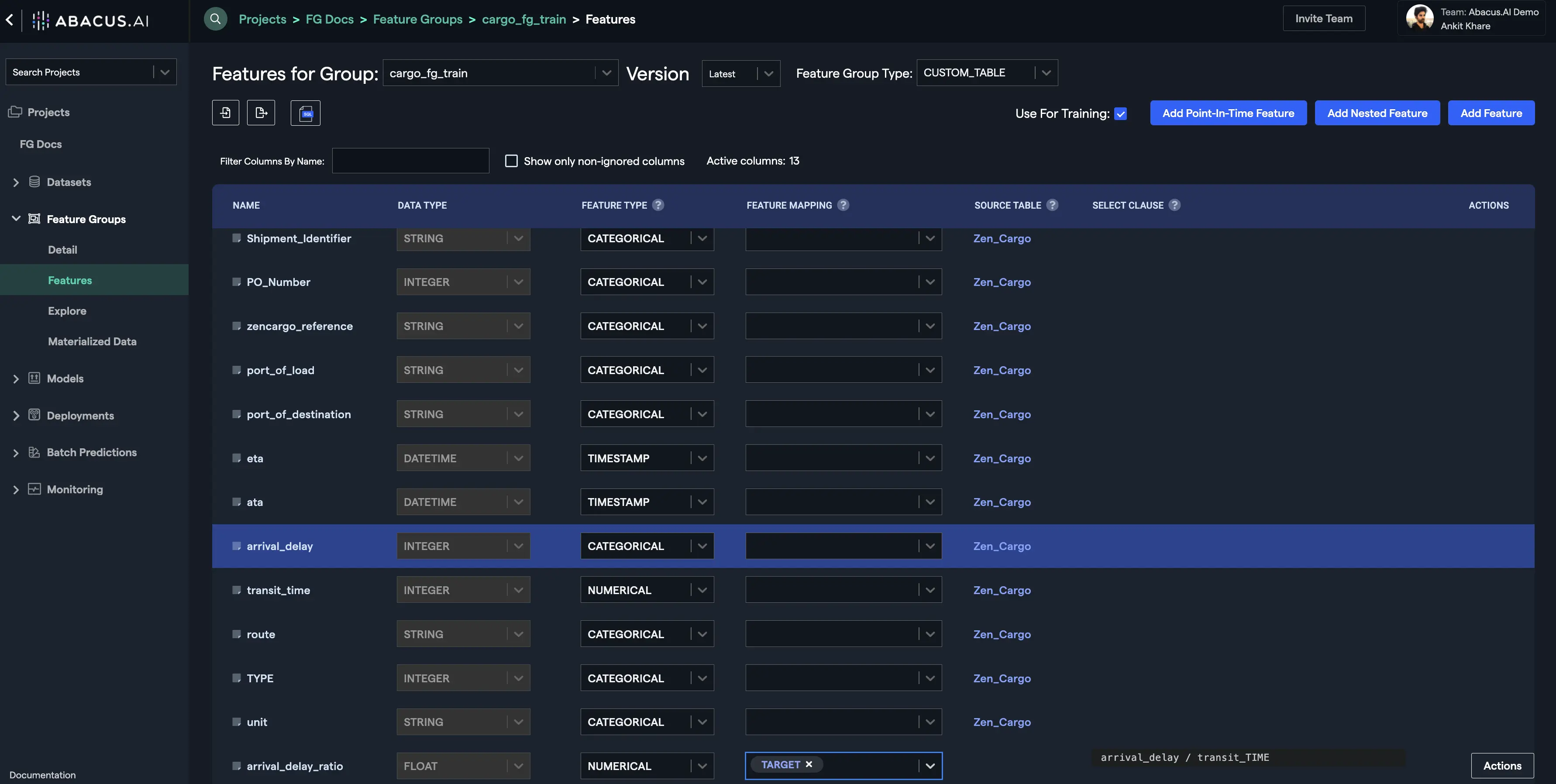This screenshot has height=784, width=1556.
Task: Open Materialized Data in sidebar
Action: pos(92,341)
